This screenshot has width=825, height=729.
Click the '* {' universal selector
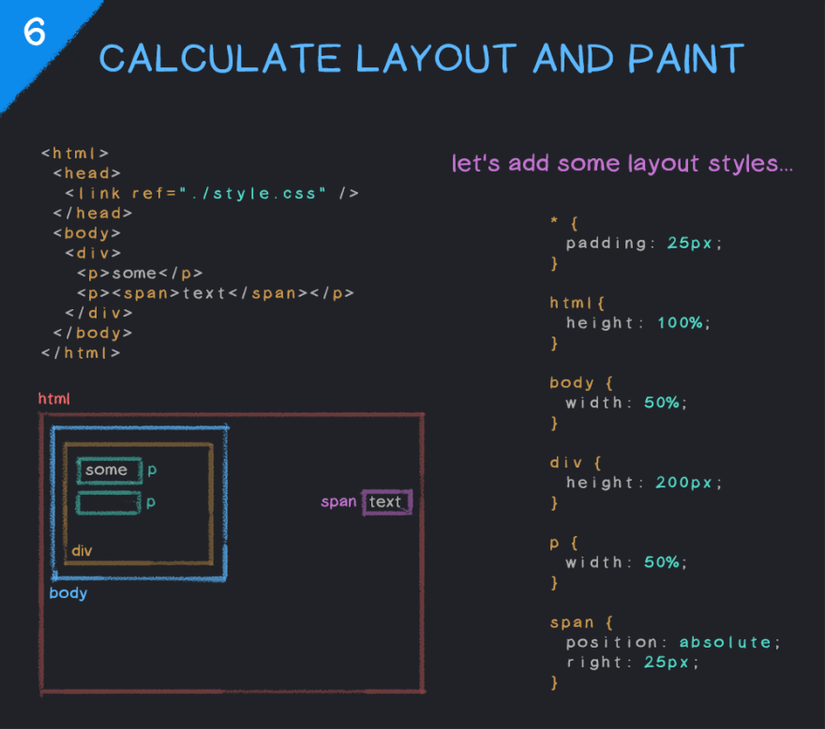point(565,223)
